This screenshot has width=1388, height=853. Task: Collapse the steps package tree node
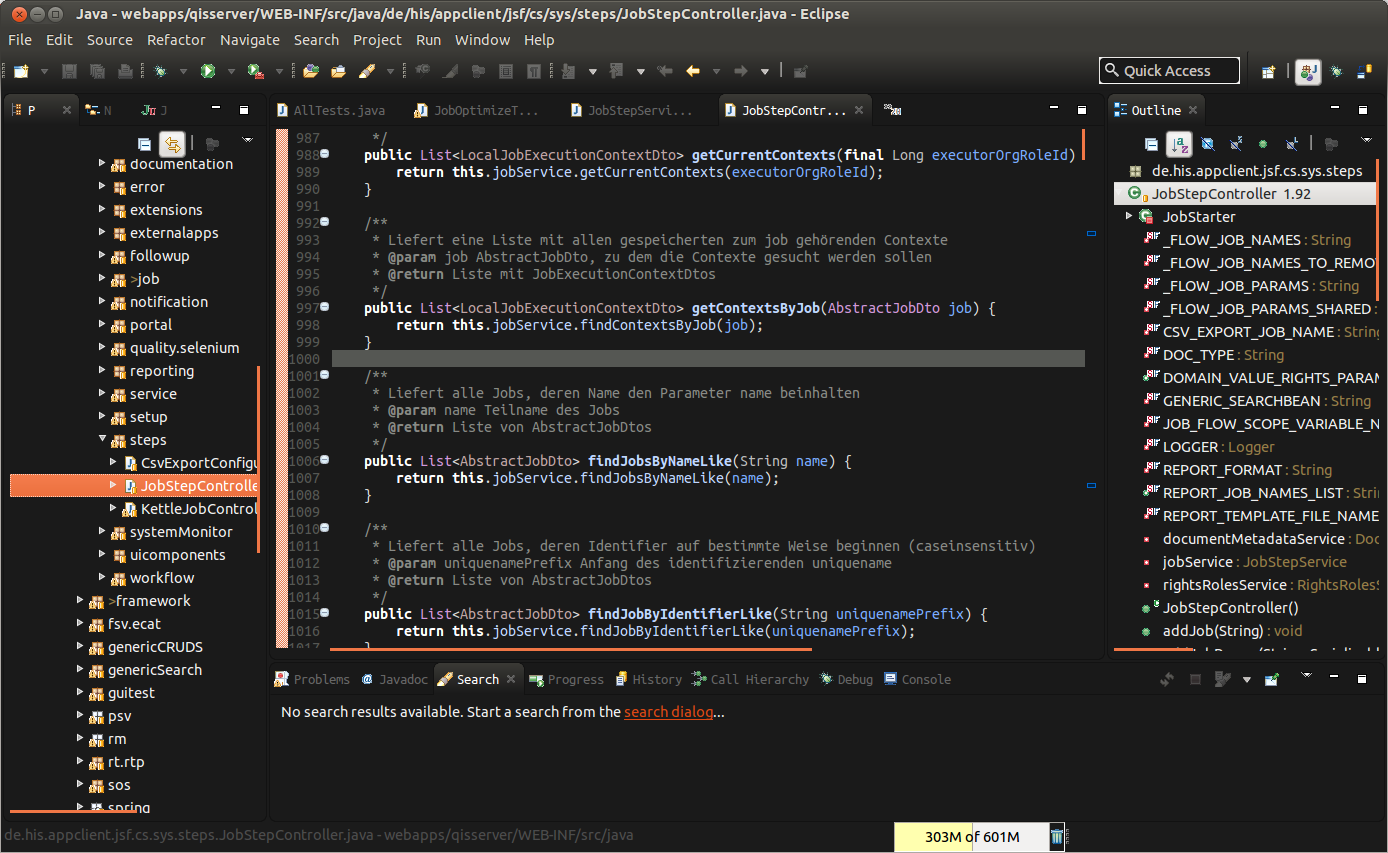tap(103, 440)
